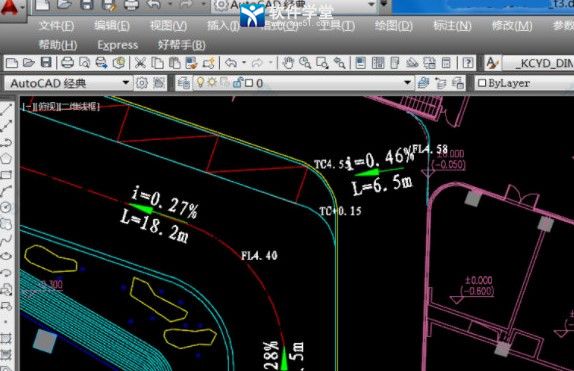Click the Zoom Realtime magnifier icon
574x371 pixels.
click(x=305, y=63)
